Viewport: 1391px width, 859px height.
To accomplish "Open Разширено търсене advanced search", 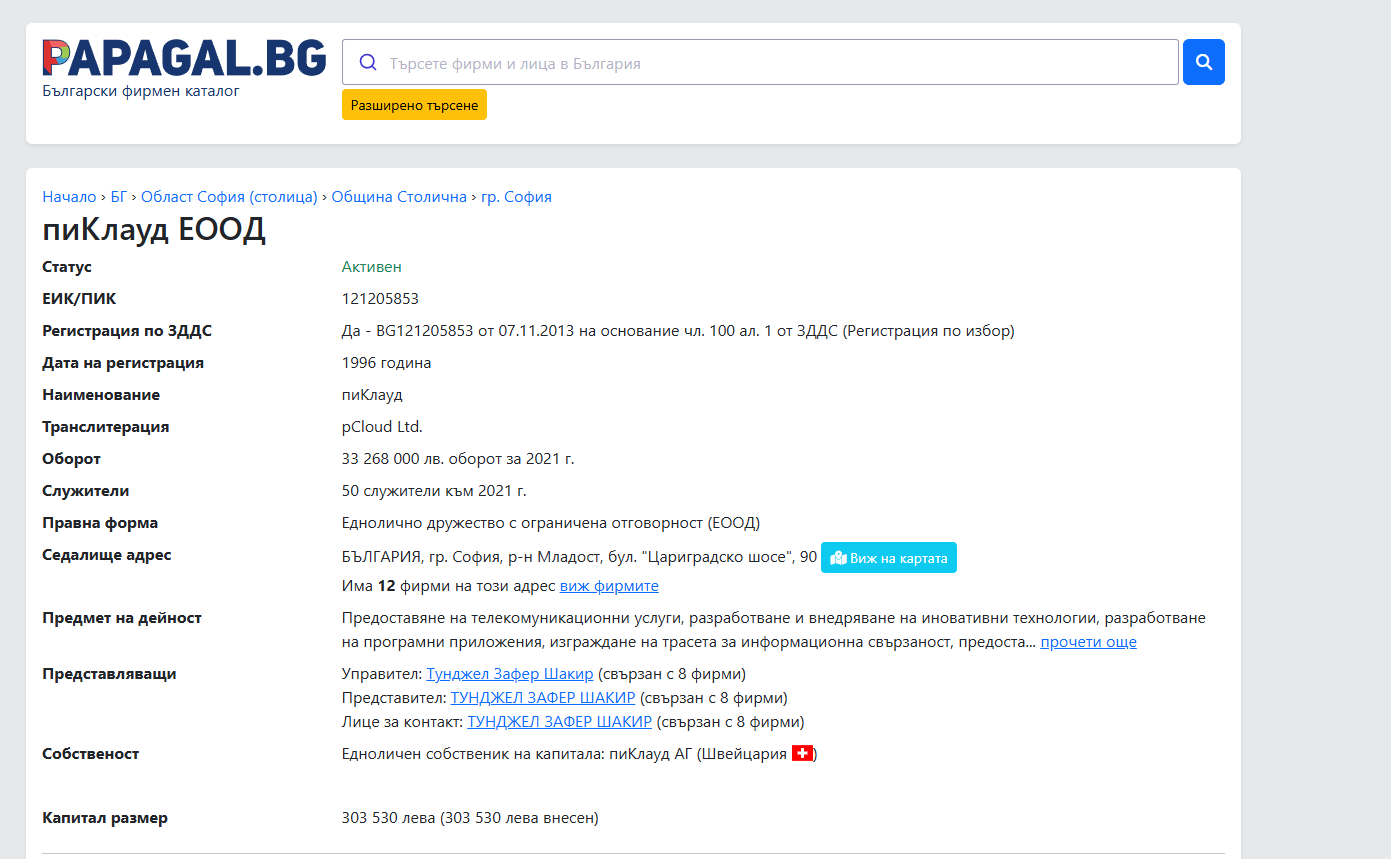I will [414, 105].
